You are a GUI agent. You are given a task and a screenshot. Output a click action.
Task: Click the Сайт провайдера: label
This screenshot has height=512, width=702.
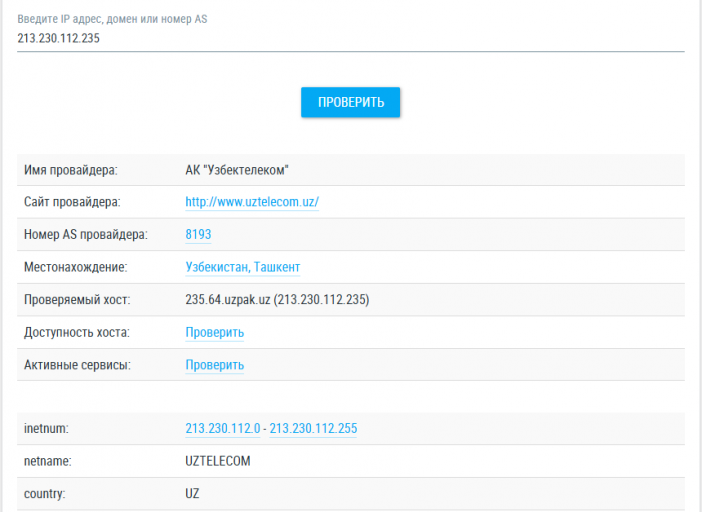72,202
